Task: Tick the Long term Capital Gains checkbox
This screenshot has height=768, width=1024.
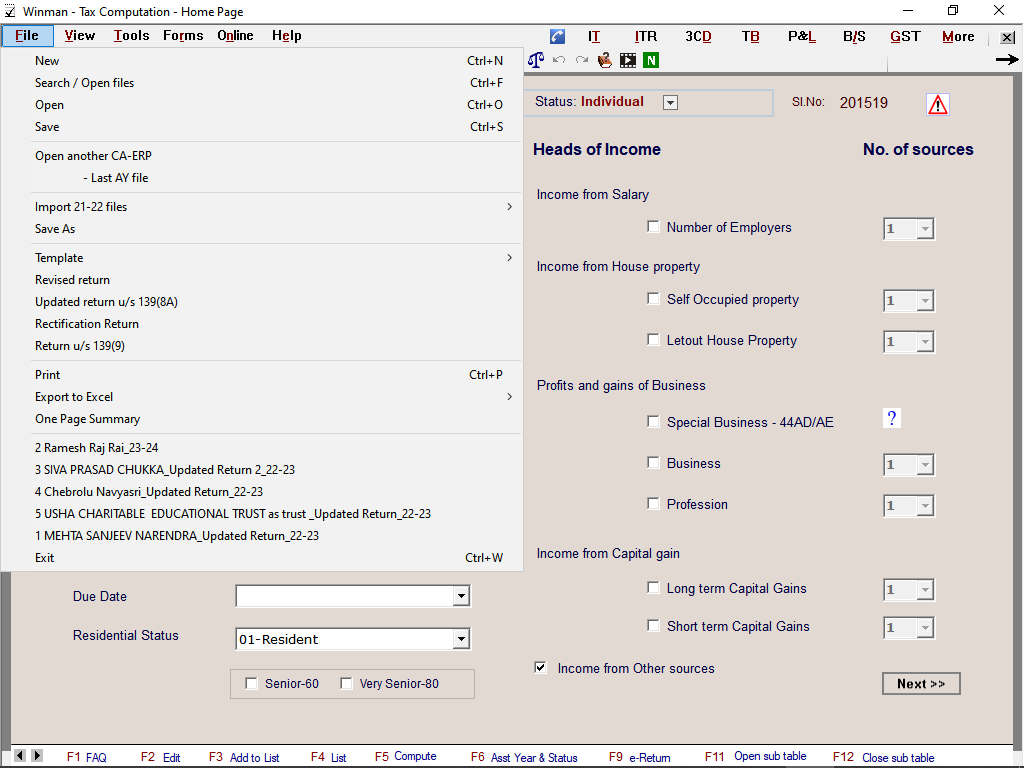Action: click(x=654, y=588)
